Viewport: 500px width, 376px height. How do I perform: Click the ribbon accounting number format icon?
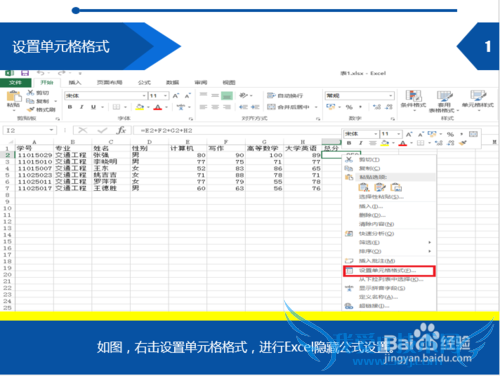[x=330, y=107]
